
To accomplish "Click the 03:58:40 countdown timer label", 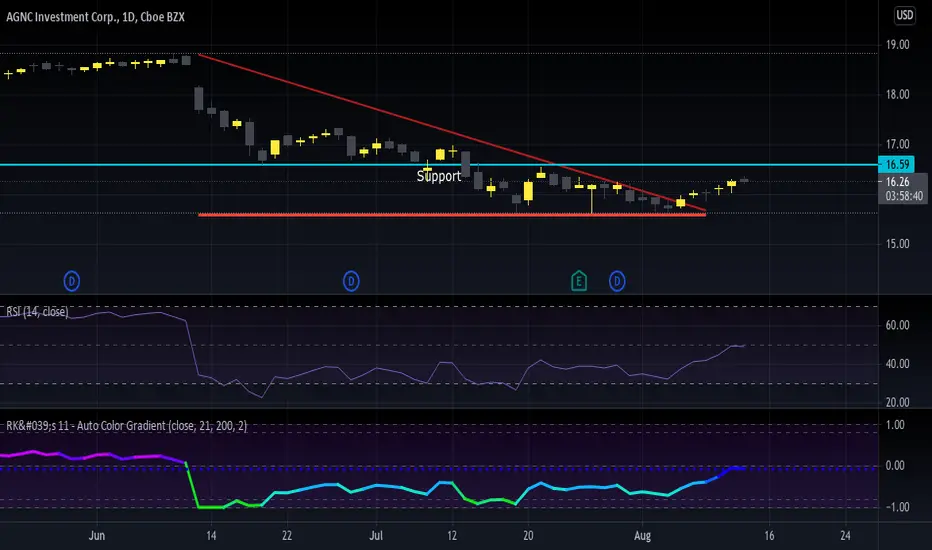I will click(904, 196).
